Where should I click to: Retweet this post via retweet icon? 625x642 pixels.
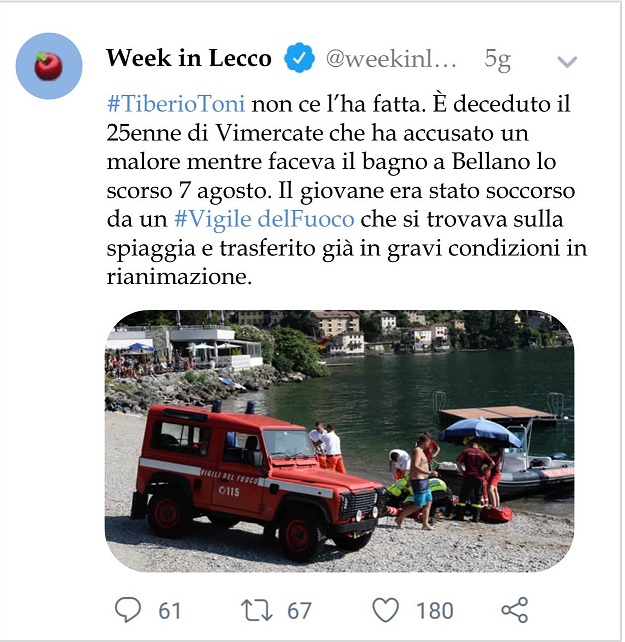pos(257,610)
